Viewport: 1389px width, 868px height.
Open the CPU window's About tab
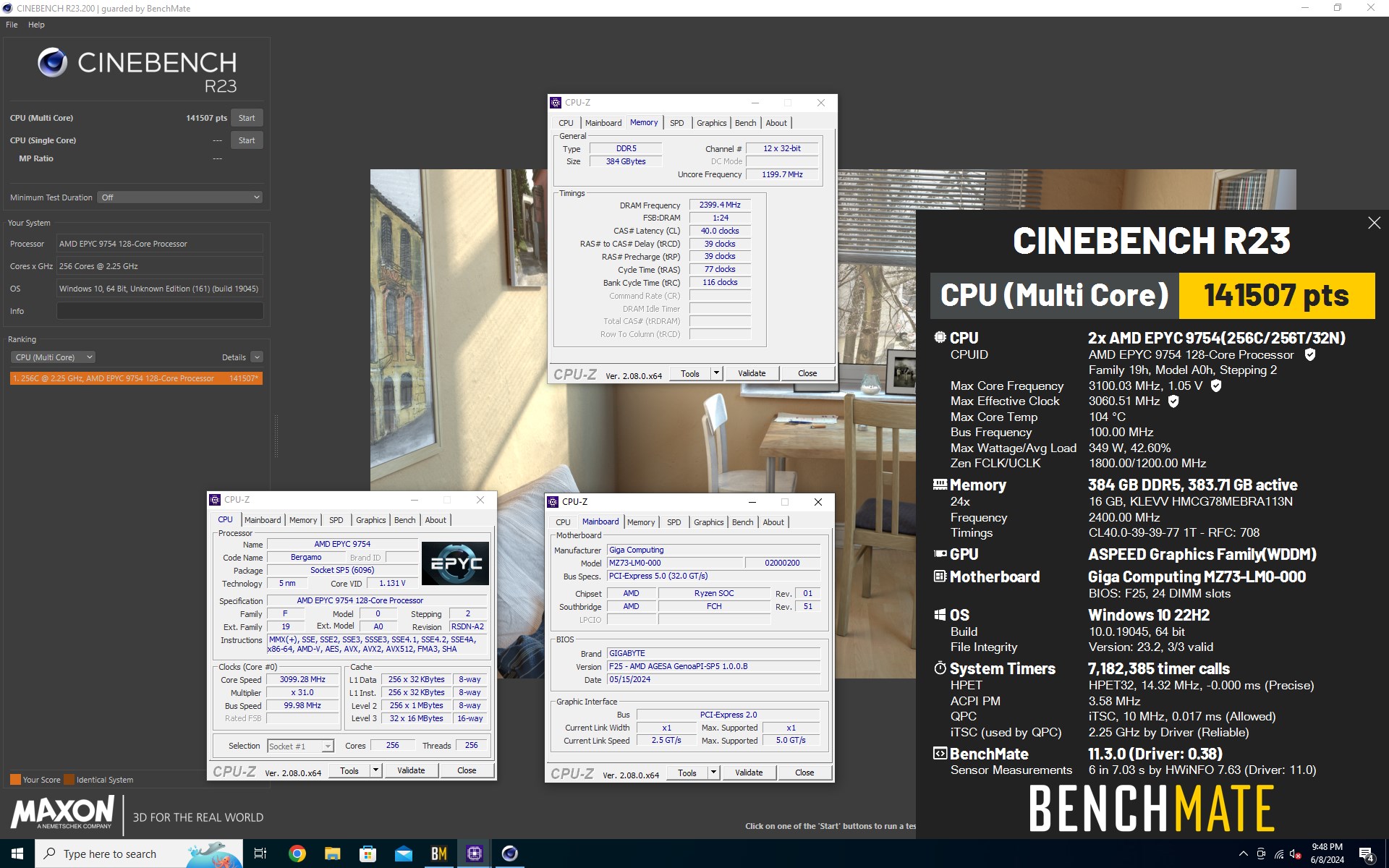[x=436, y=520]
